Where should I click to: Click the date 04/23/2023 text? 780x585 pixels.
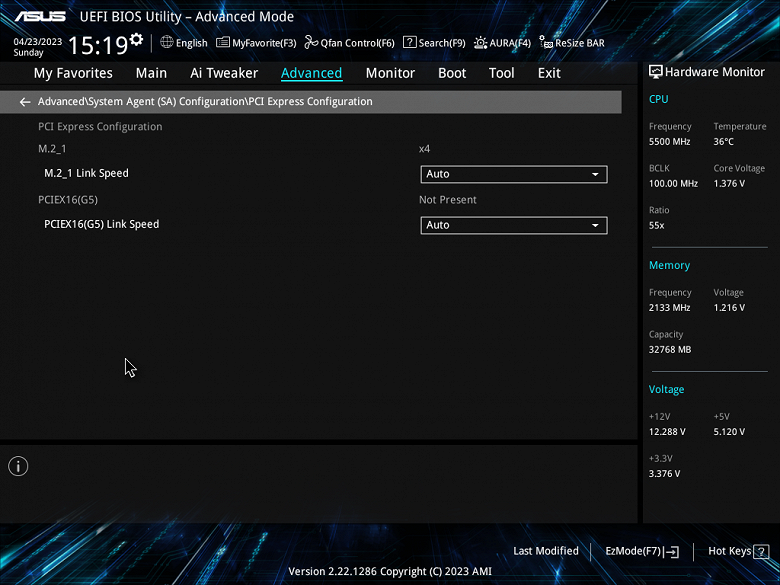point(38,41)
